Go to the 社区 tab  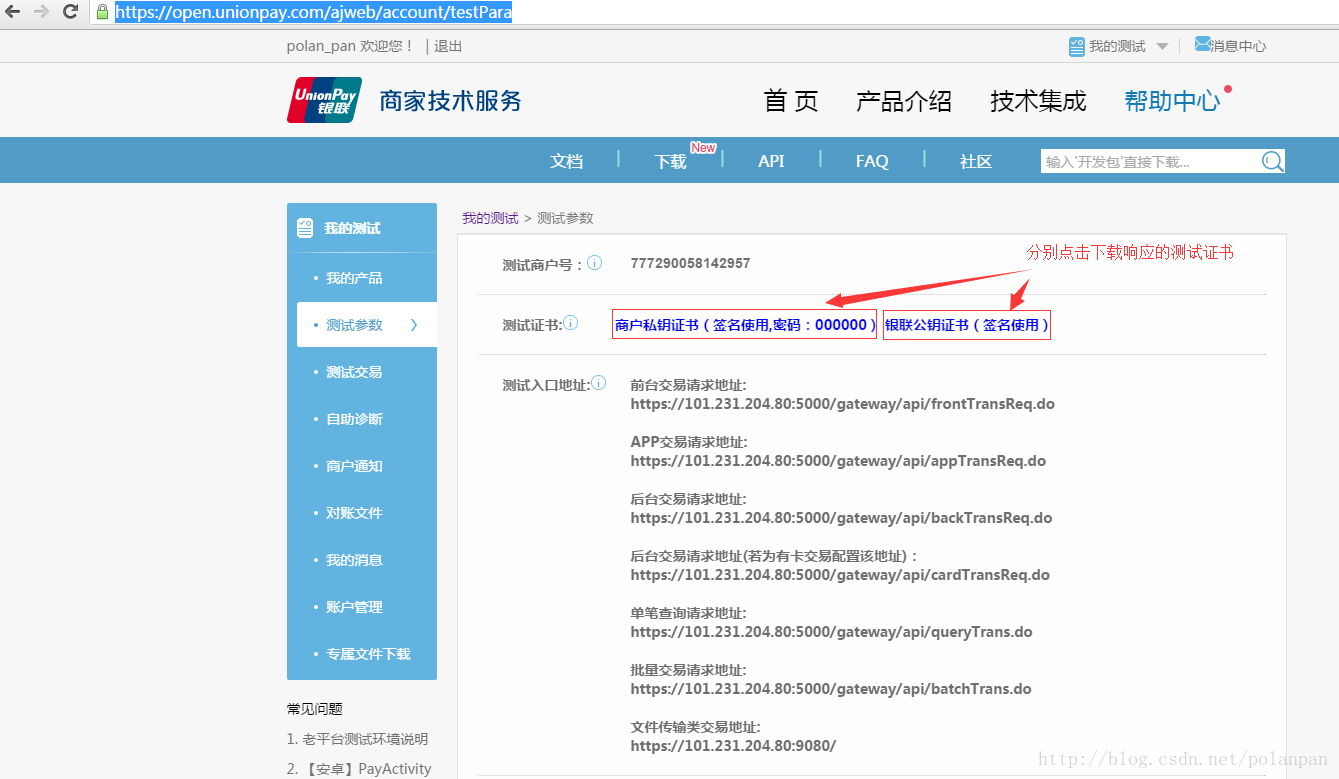pyautogui.click(x=976, y=161)
